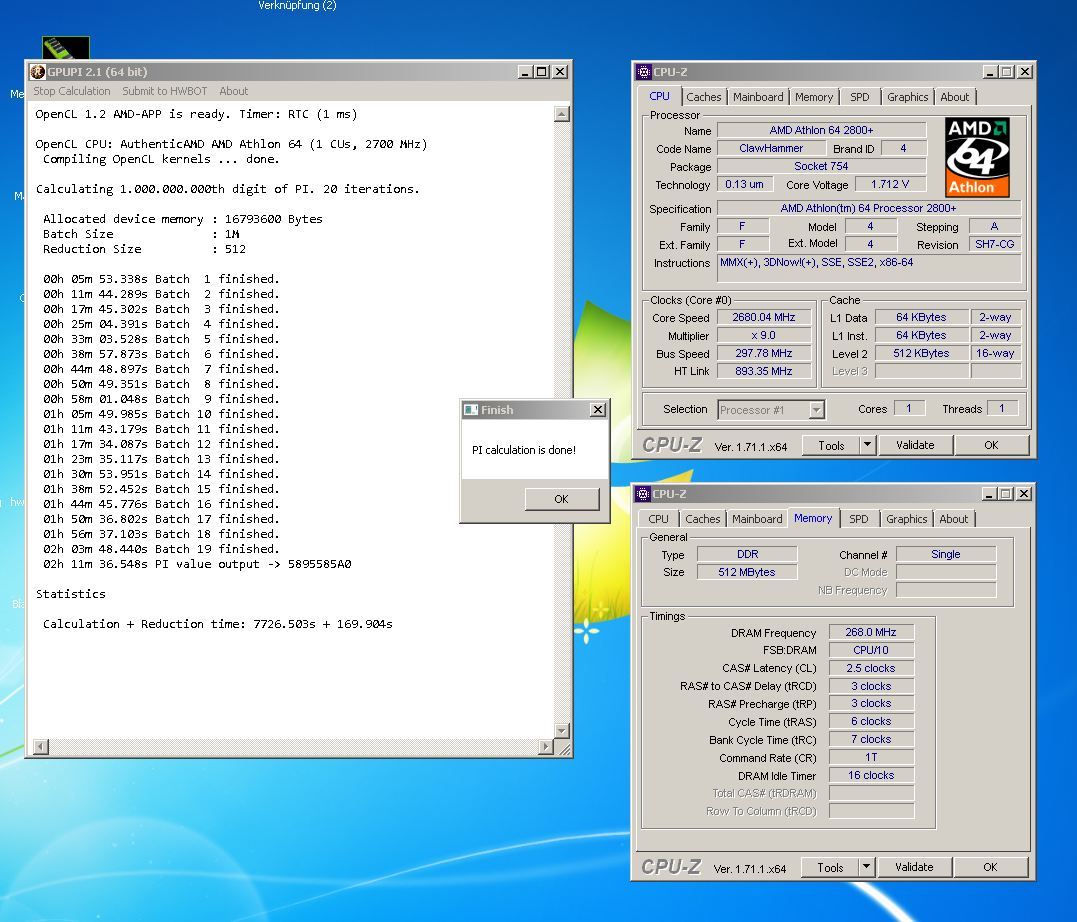Click the CPU-Z icon in top window title
This screenshot has height=922, width=1077.
[x=644, y=71]
